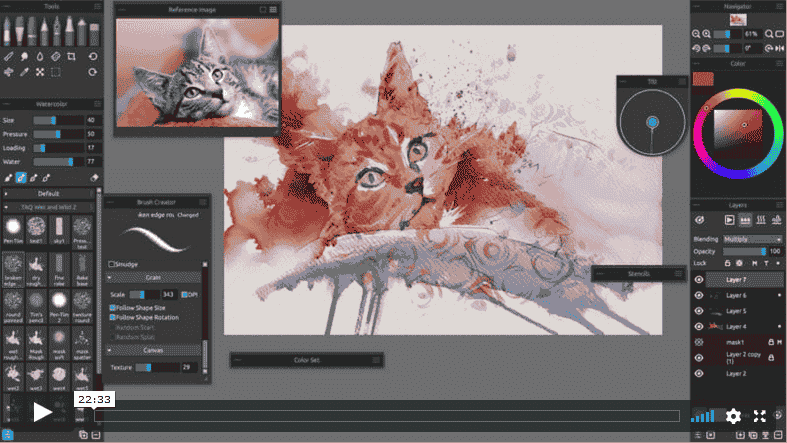The width and height of the screenshot is (787, 443).
Task: Select the dry rough brush preset
Action: 36,269
